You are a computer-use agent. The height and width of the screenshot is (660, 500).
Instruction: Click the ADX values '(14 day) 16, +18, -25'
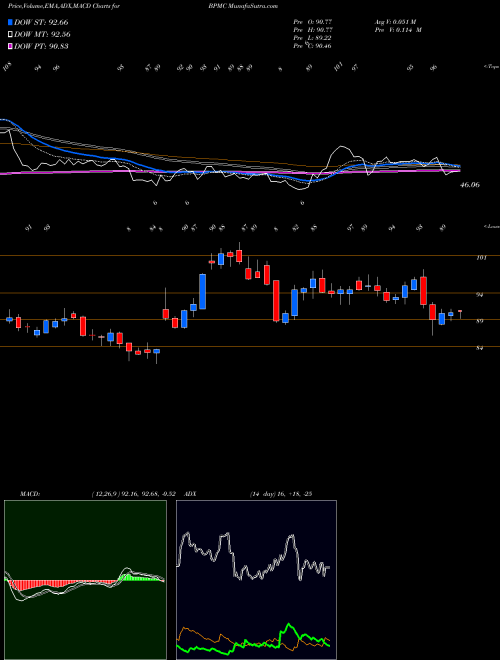coord(281,494)
